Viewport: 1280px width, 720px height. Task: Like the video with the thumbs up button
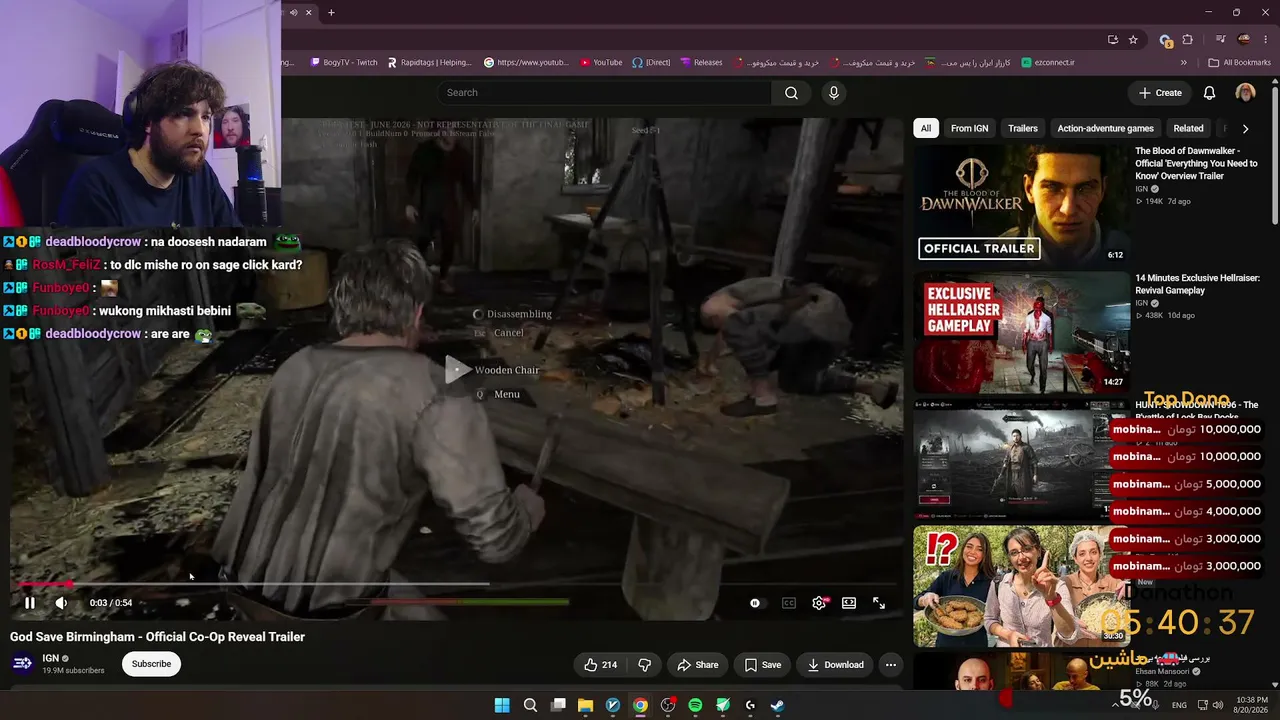pos(601,665)
